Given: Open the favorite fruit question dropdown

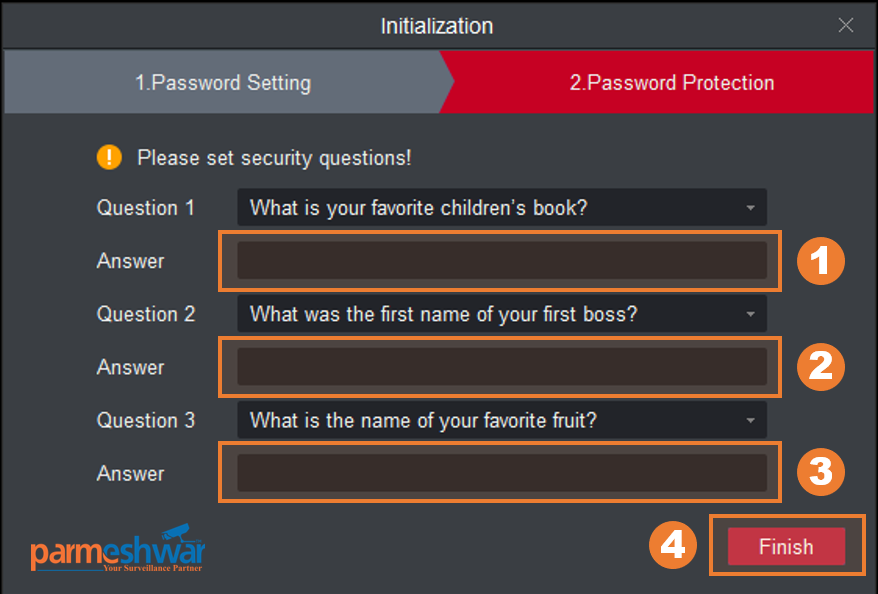Looking at the screenshot, I should tap(502, 420).
